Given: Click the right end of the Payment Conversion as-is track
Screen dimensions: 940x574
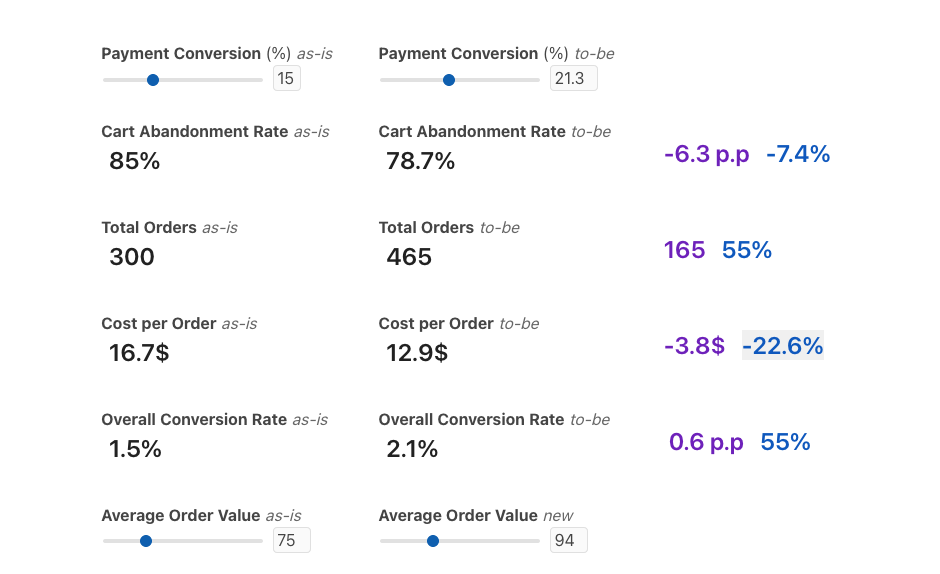Looking at the screenshot, I should point(260,80).
